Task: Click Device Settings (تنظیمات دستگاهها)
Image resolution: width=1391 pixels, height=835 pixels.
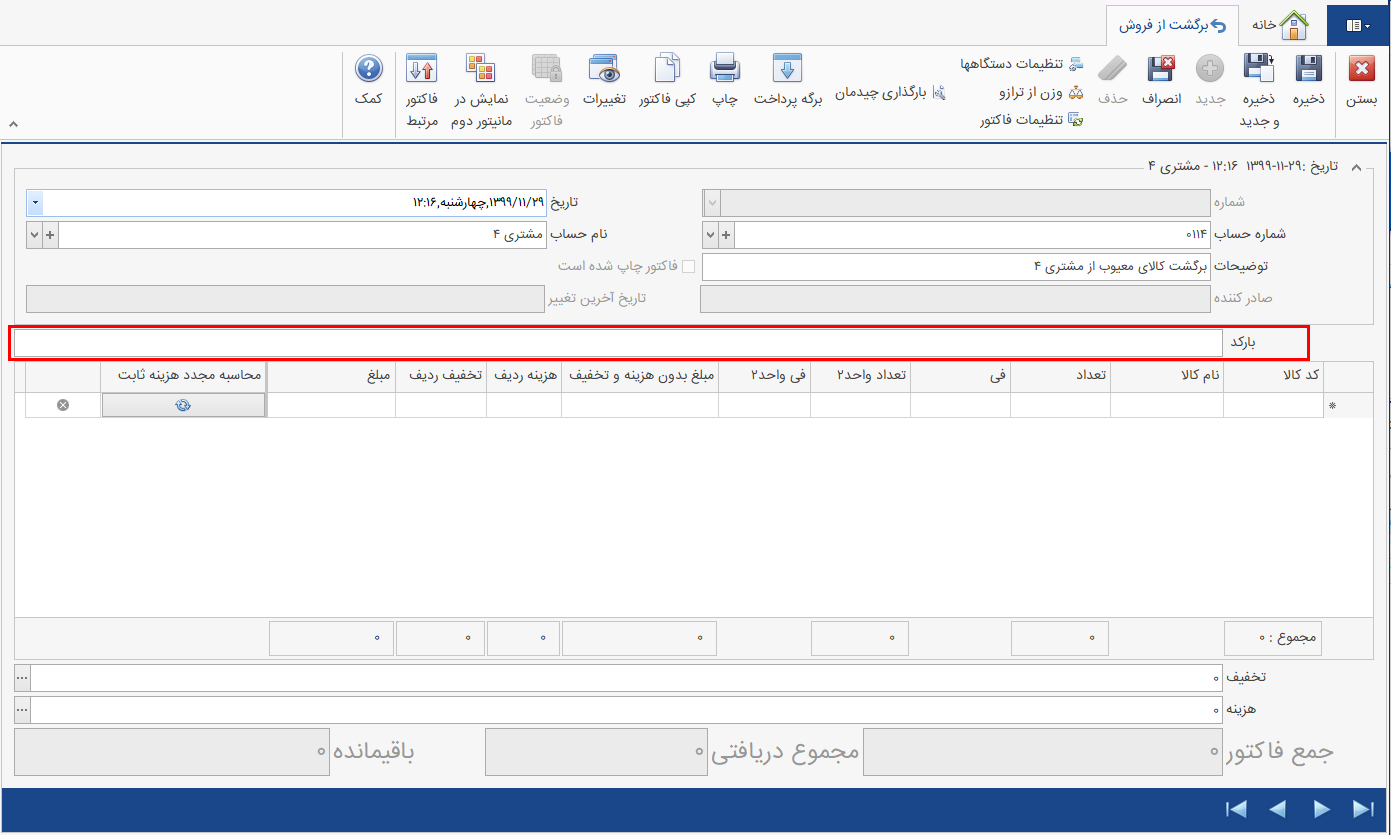Action: (1021, 64)
